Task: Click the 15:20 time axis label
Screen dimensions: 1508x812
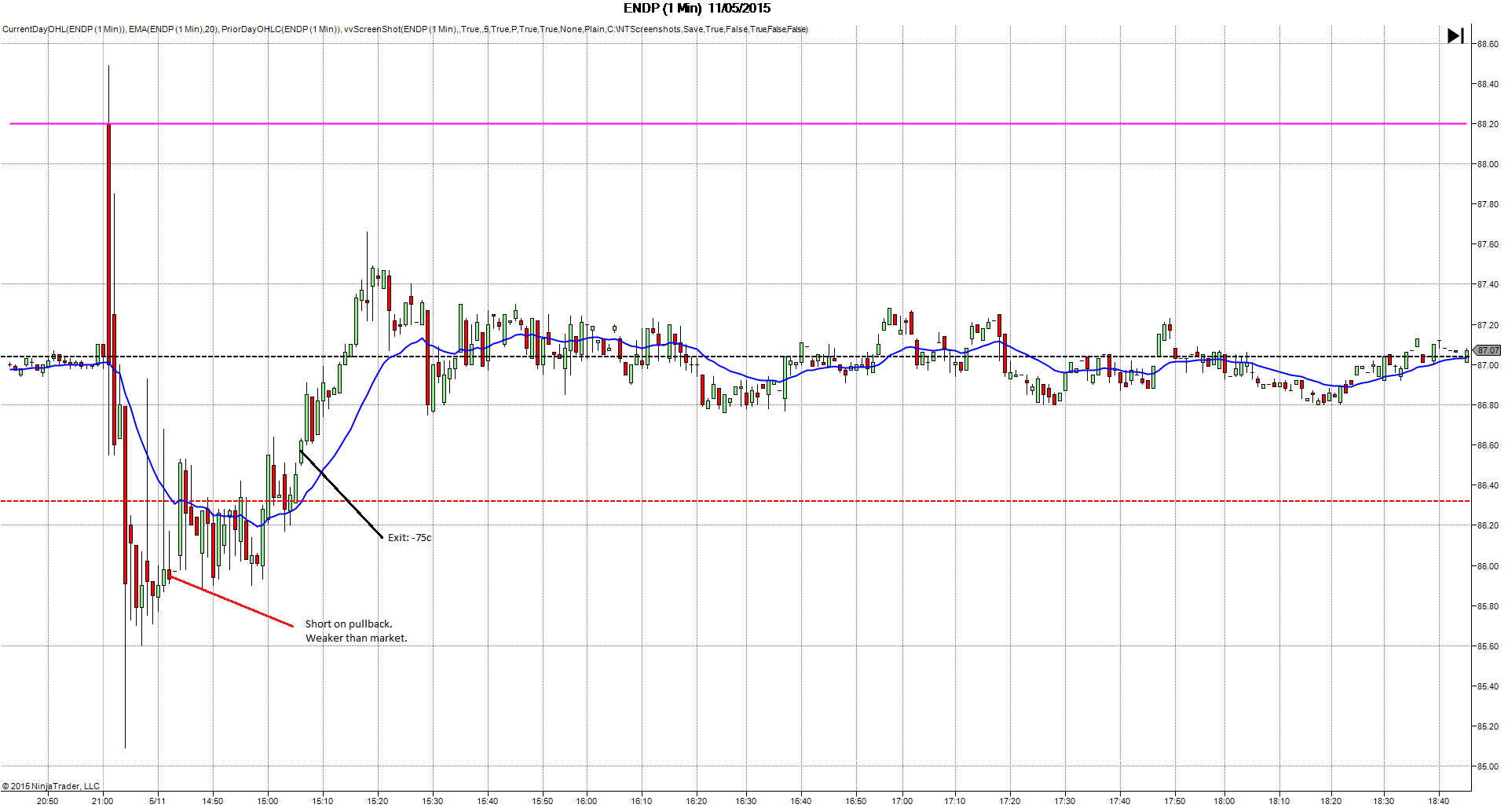Action: click(x=377, y=801)
